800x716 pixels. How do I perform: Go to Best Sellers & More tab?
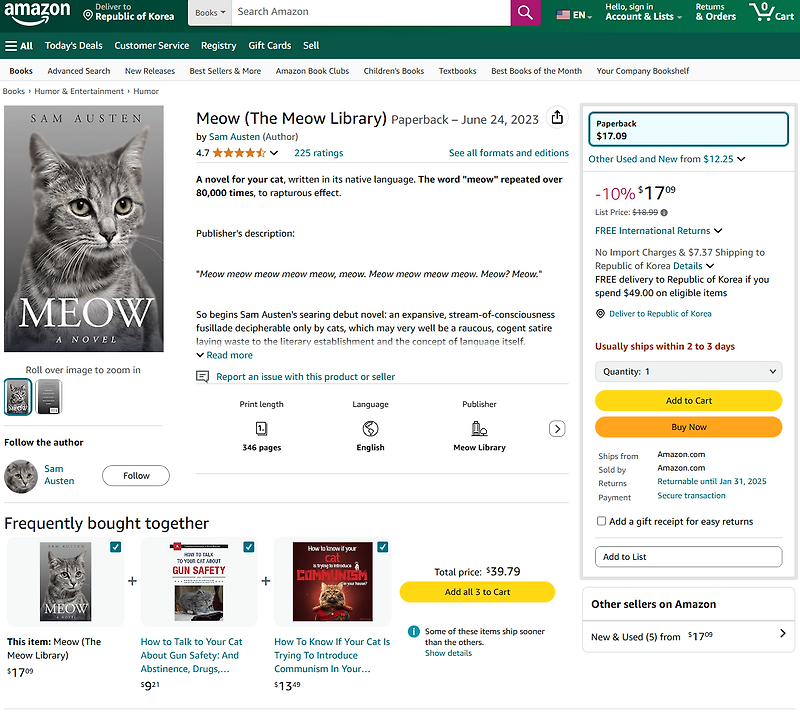pyautogui.click(x=225, y=71)
